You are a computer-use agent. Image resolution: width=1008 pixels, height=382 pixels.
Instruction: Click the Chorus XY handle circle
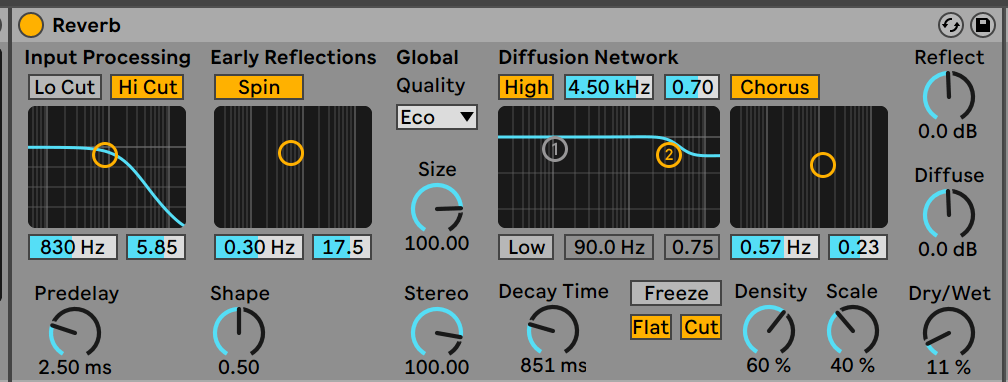[822, 165]
